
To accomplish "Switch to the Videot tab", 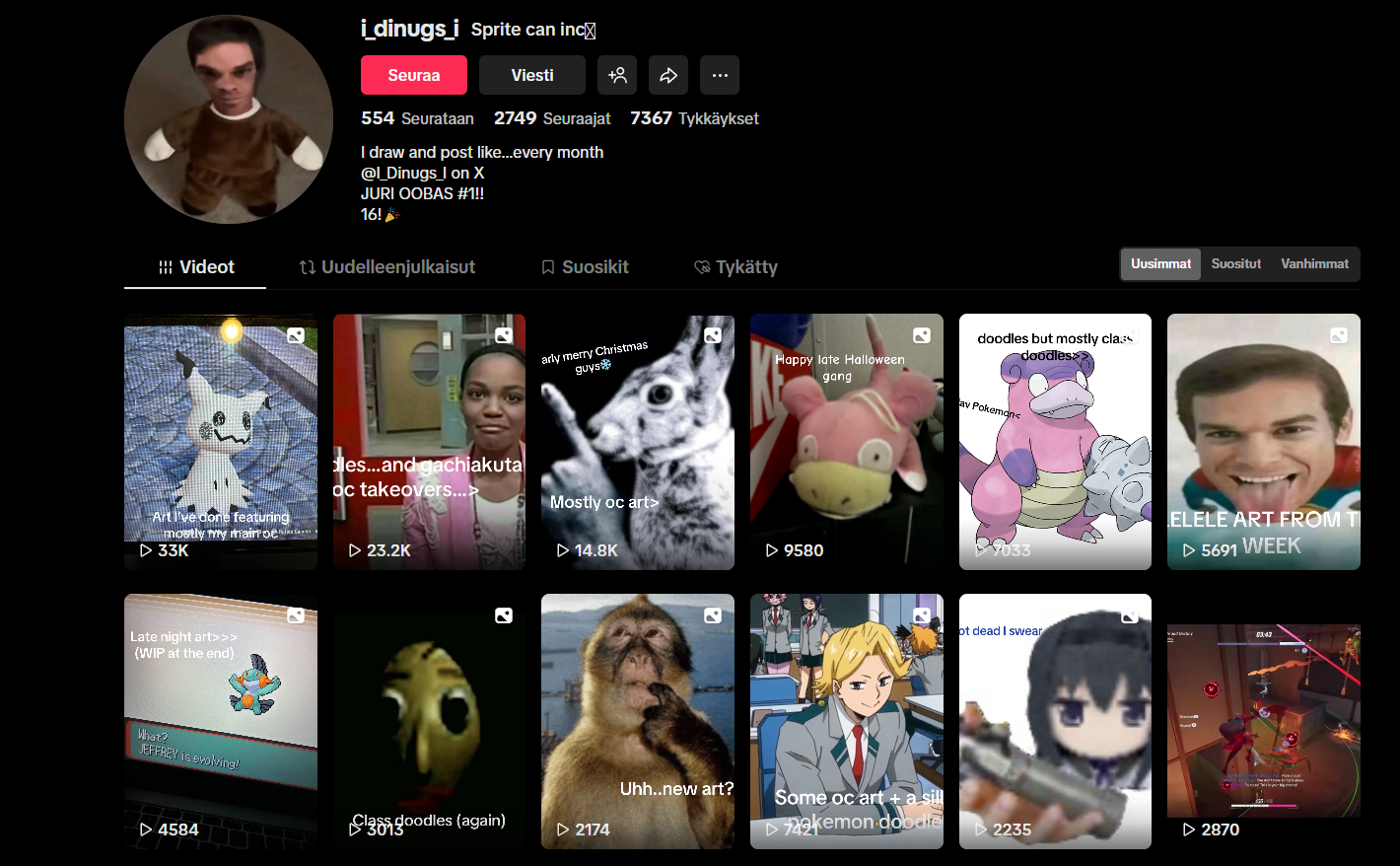I will tap(196, 267).
